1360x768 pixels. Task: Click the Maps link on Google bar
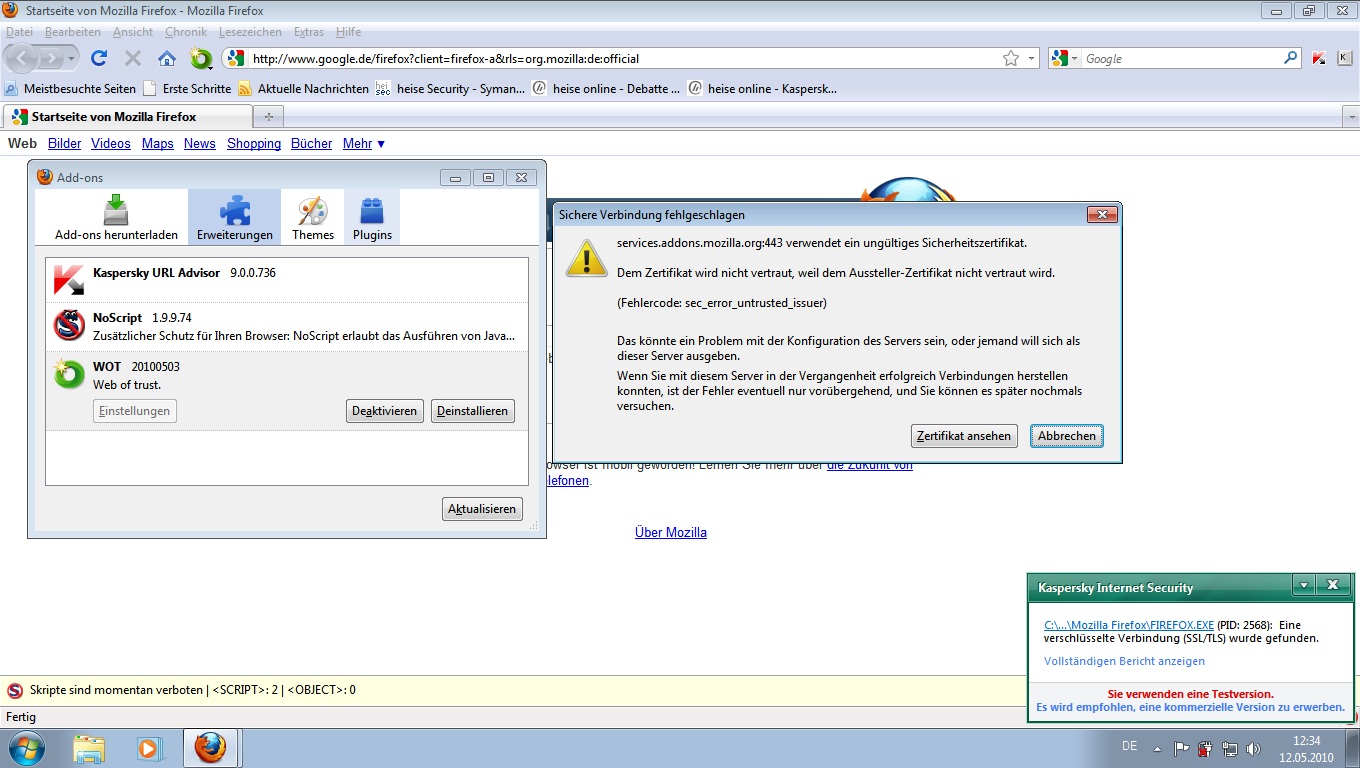point(158,144)
